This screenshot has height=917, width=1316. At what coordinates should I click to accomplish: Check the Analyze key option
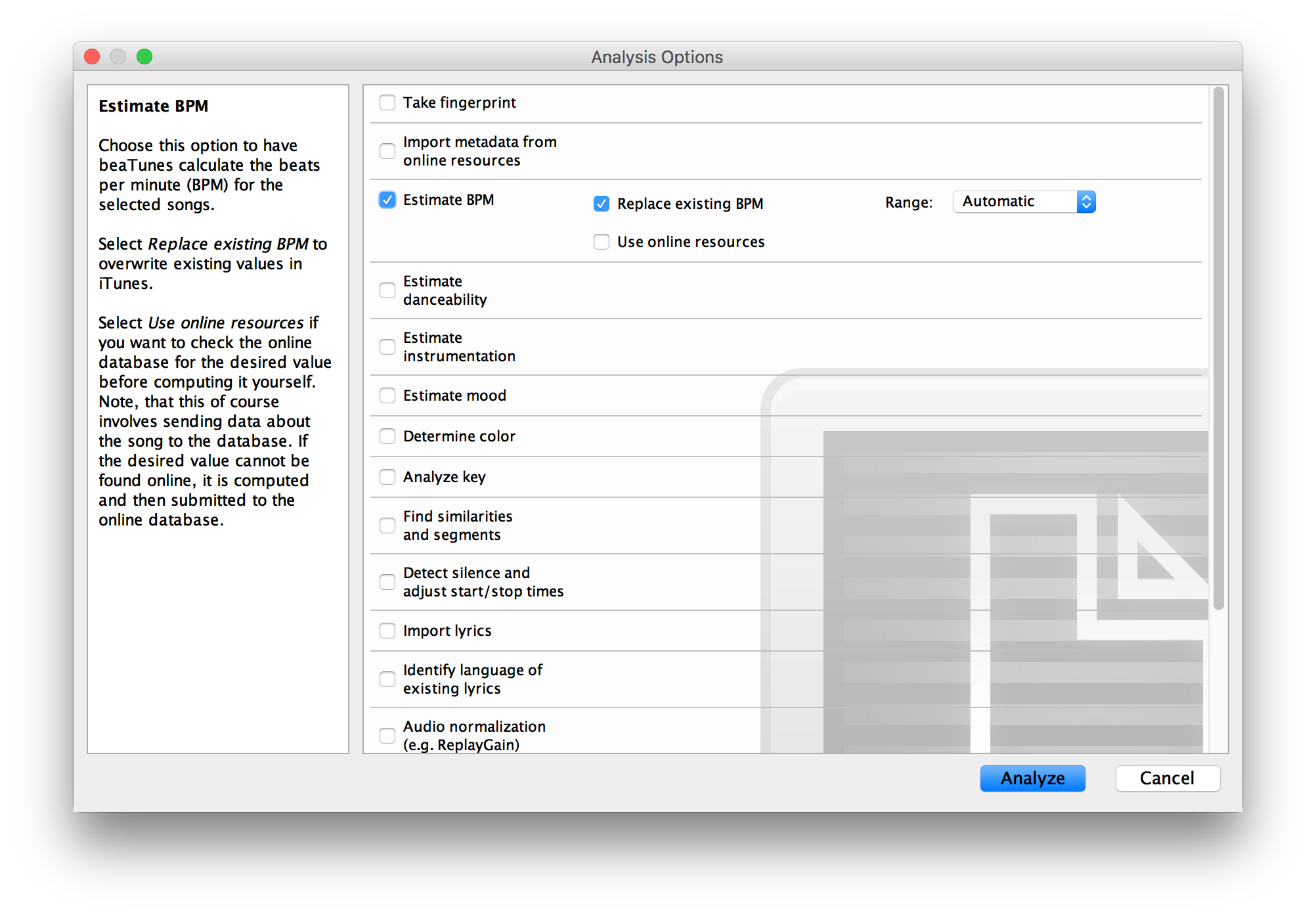tap(387, 477)
